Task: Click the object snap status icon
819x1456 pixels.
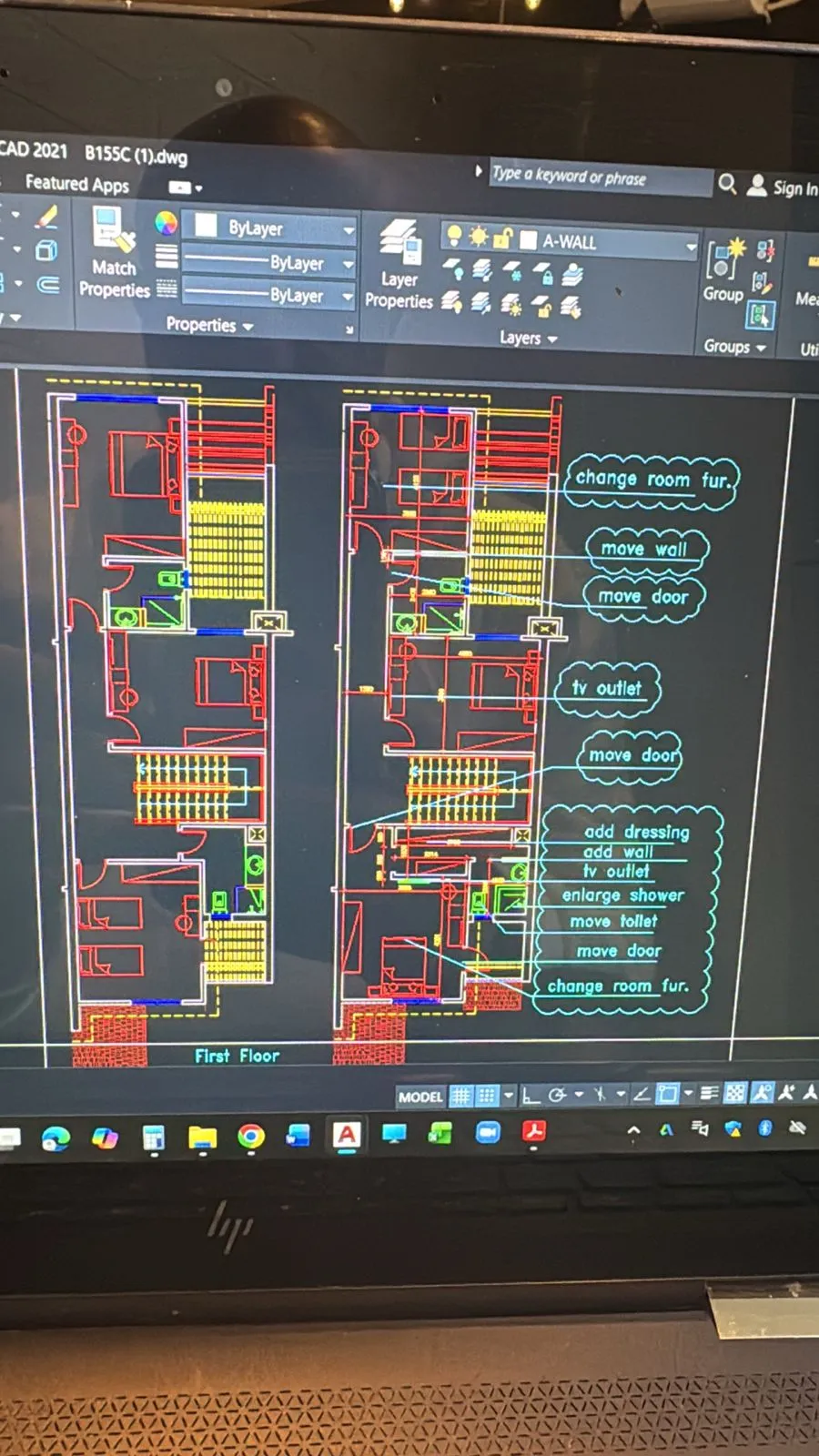Action: click(x=668, y=1094)
